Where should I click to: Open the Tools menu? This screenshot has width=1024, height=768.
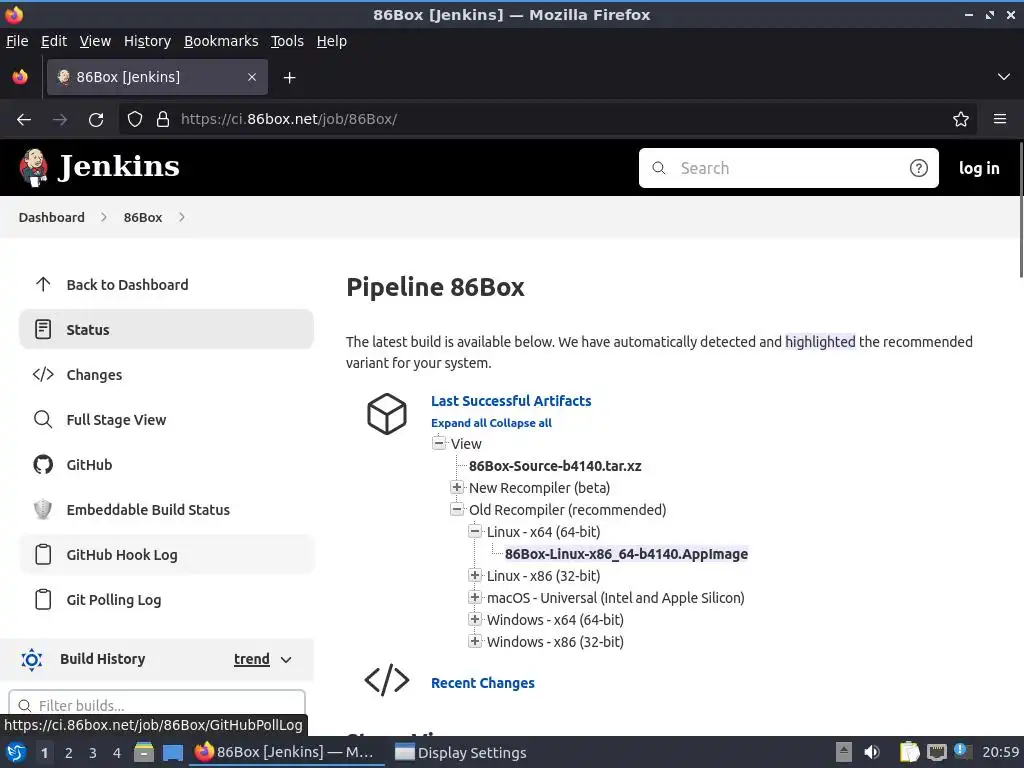(x=287, y=41)
